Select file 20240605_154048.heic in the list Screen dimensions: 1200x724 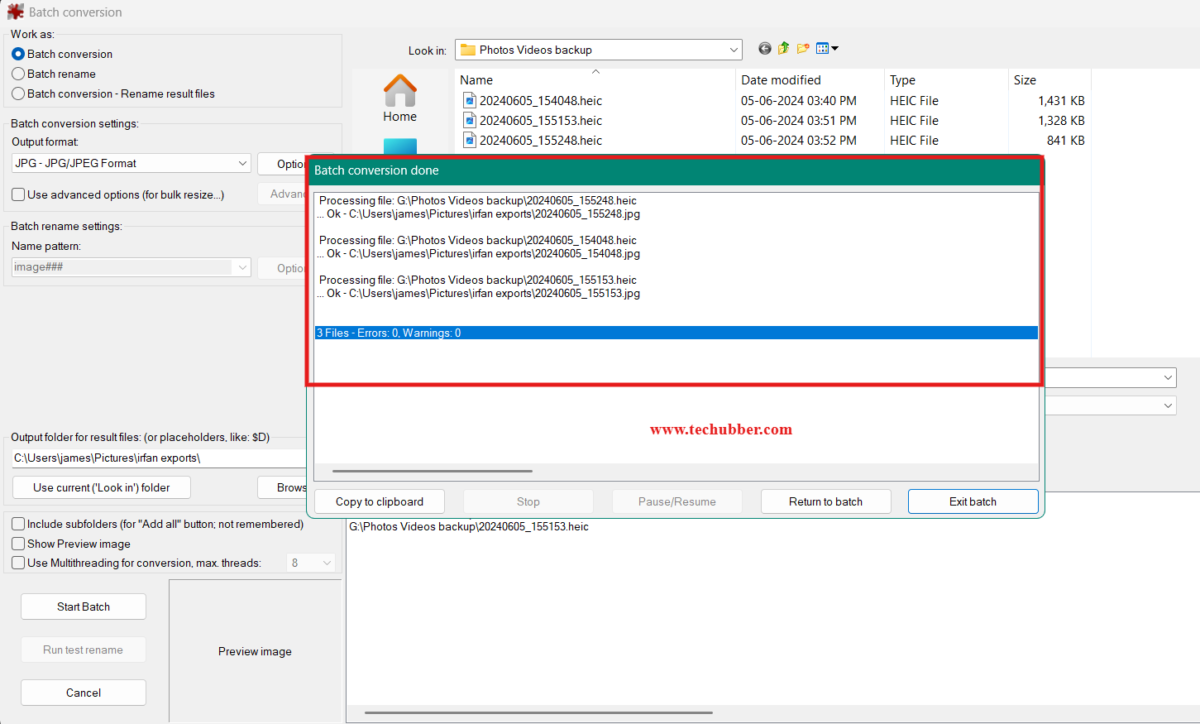541,100
